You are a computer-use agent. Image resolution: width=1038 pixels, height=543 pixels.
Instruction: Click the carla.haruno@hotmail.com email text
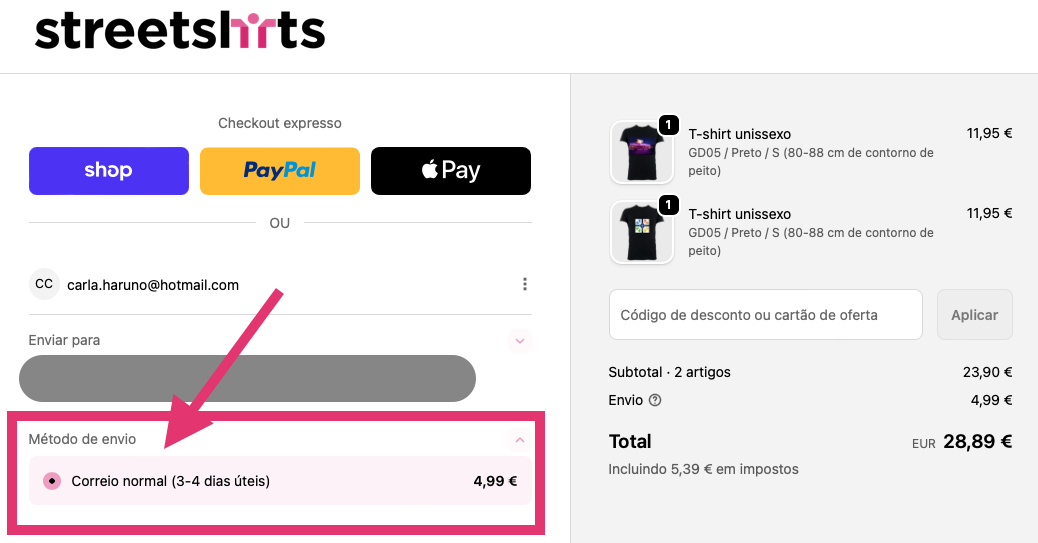153,285
